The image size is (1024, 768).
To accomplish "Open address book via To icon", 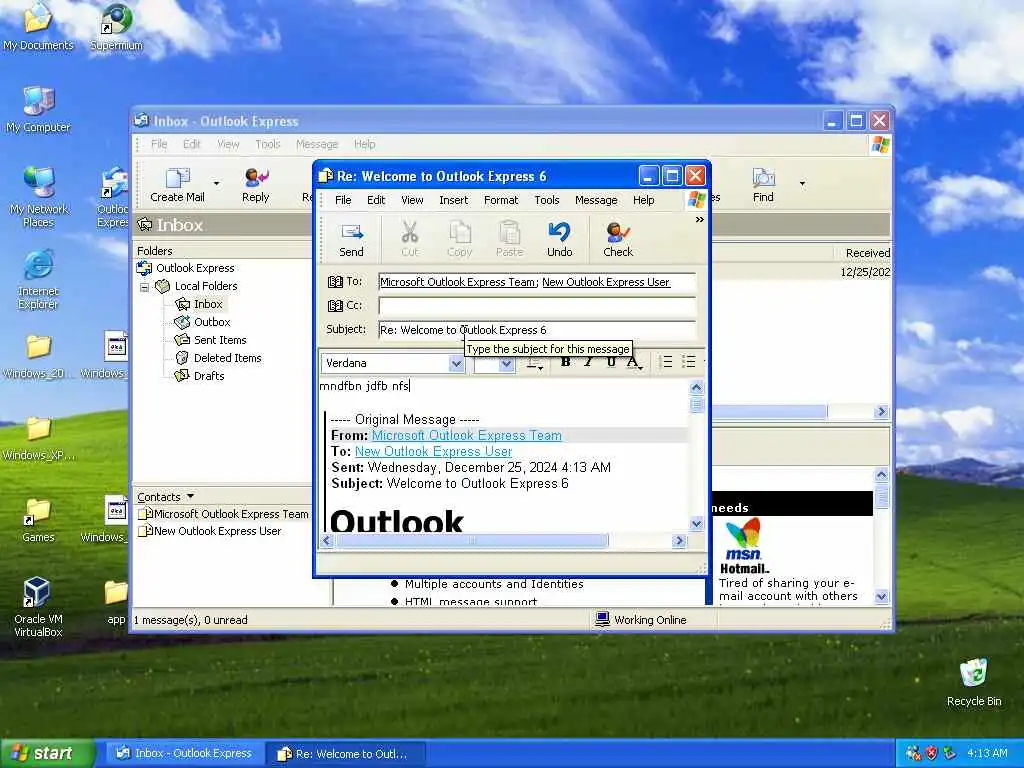I will pos(335,281).
